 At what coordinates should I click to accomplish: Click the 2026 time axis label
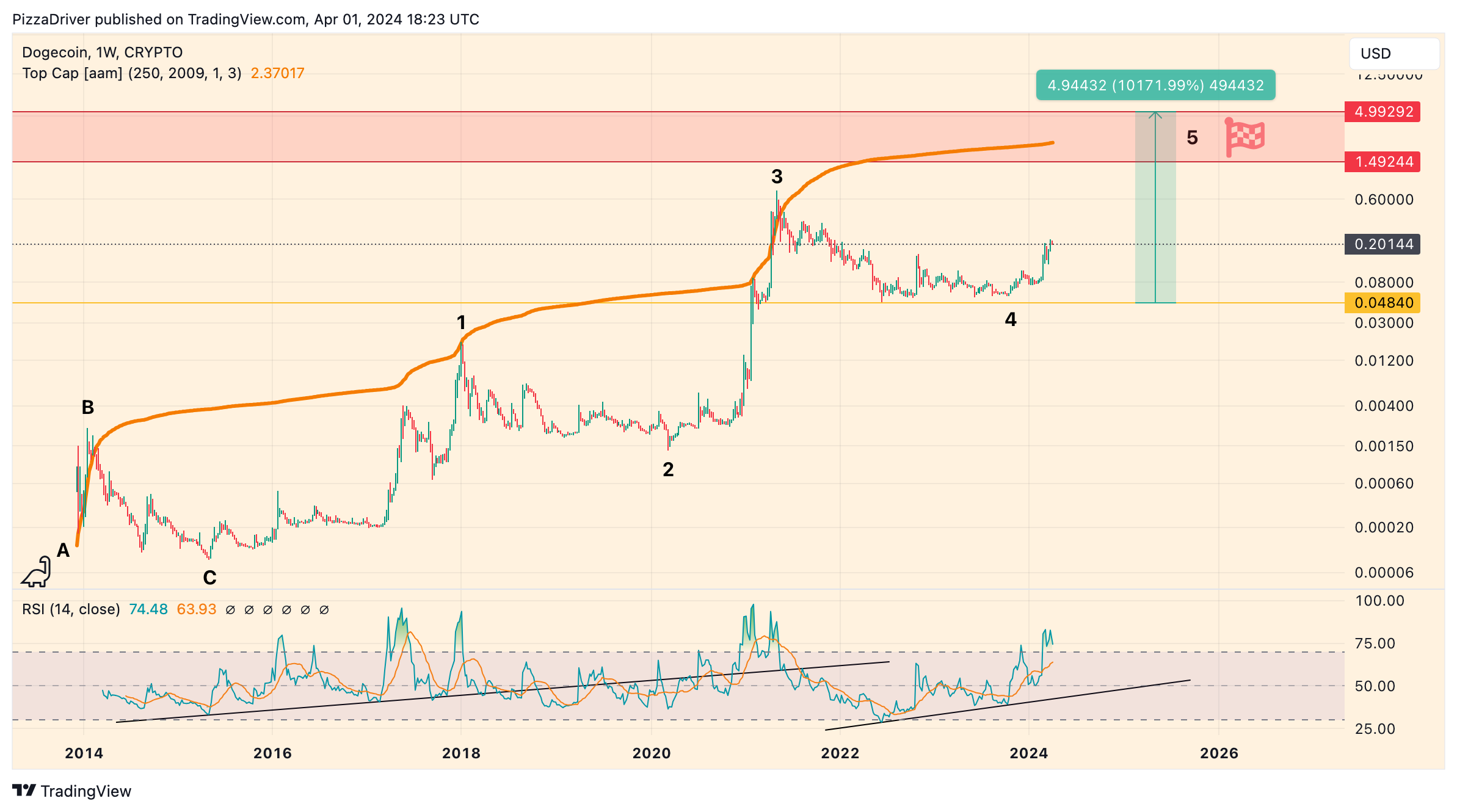(x=1219, y=753)
